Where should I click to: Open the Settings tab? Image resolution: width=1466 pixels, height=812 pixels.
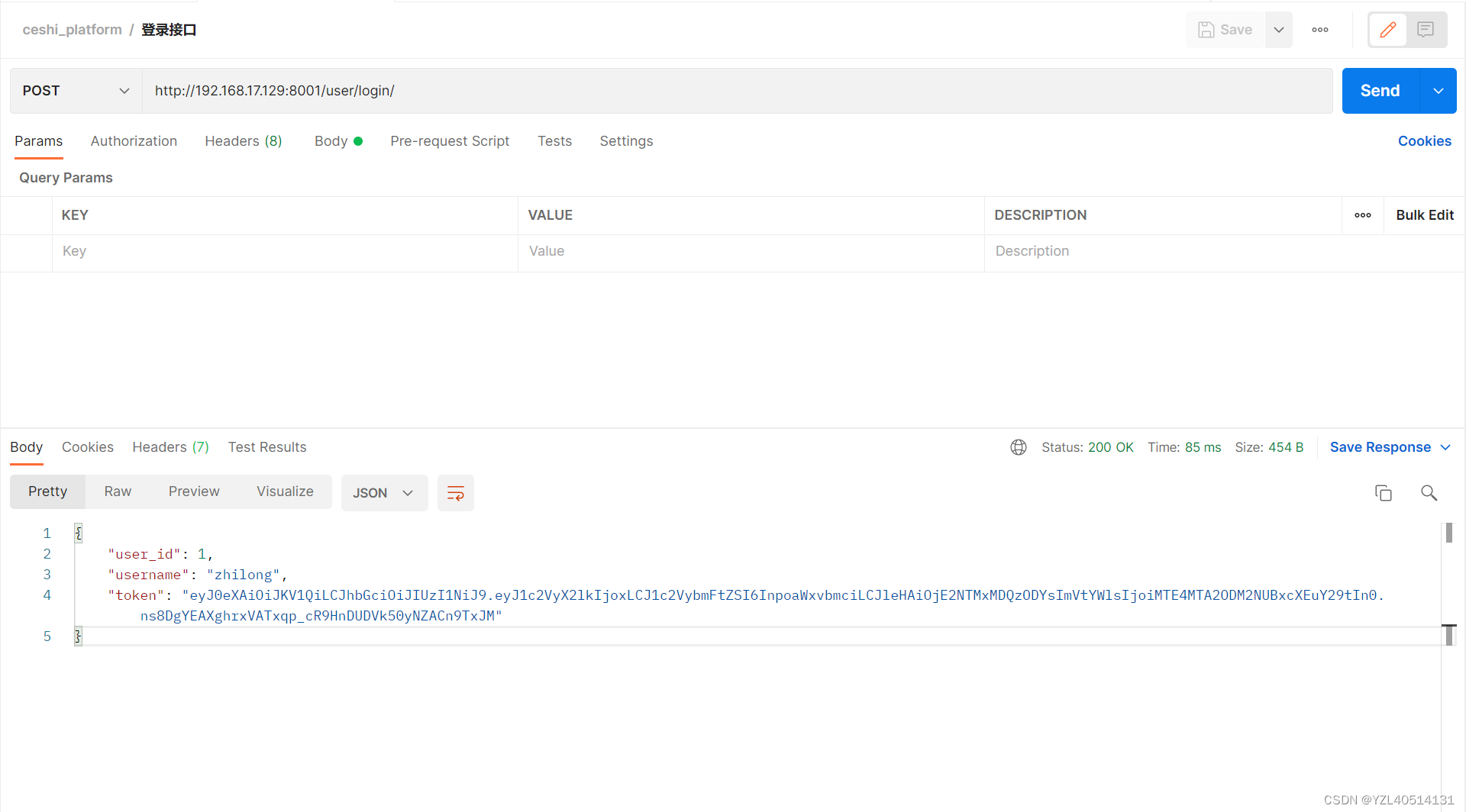click(x=626, y=141)
